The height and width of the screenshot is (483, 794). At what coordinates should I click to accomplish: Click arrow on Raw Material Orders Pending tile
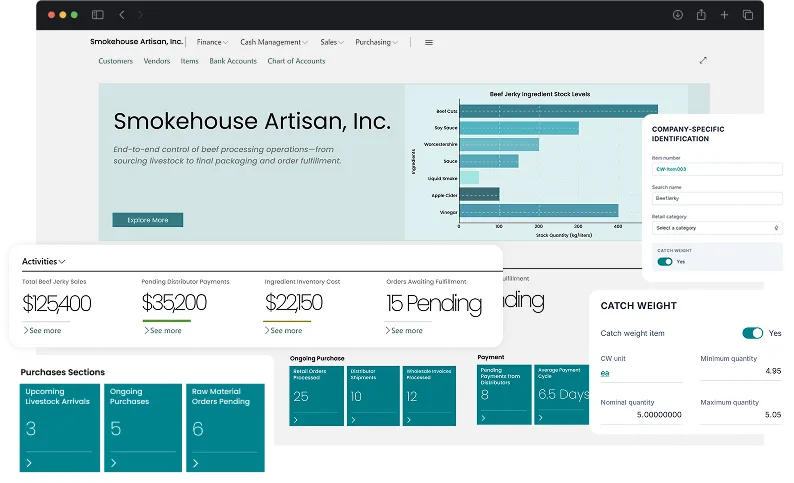pyautogui.click(x=195, y=463)
